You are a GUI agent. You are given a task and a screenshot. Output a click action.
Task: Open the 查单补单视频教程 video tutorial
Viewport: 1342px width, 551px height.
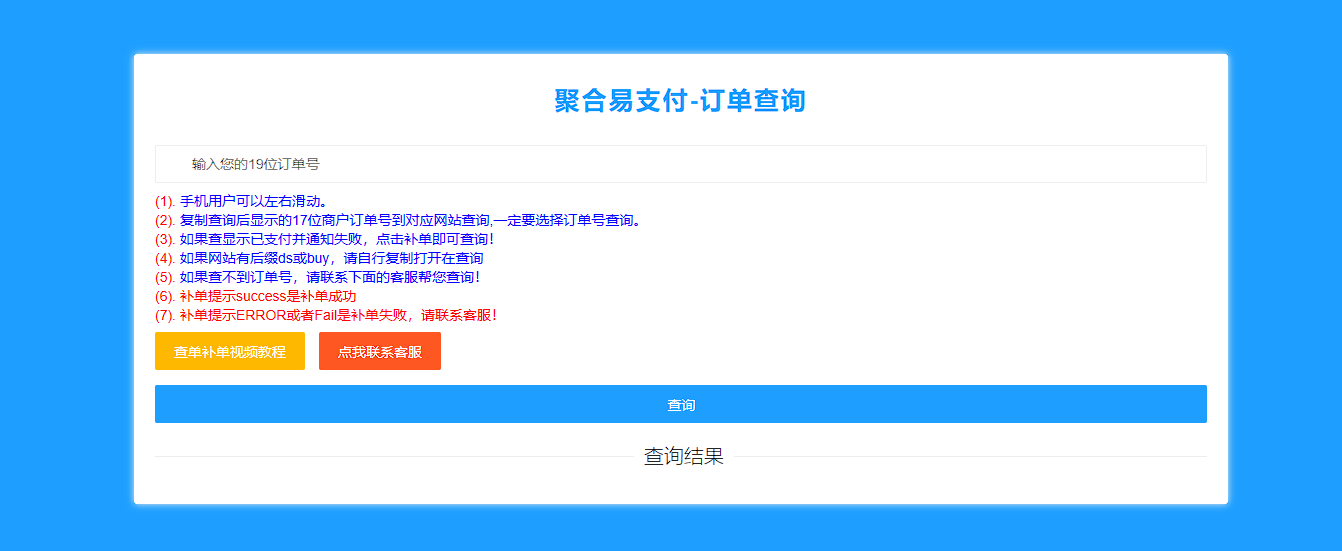[x=230, y=352]
